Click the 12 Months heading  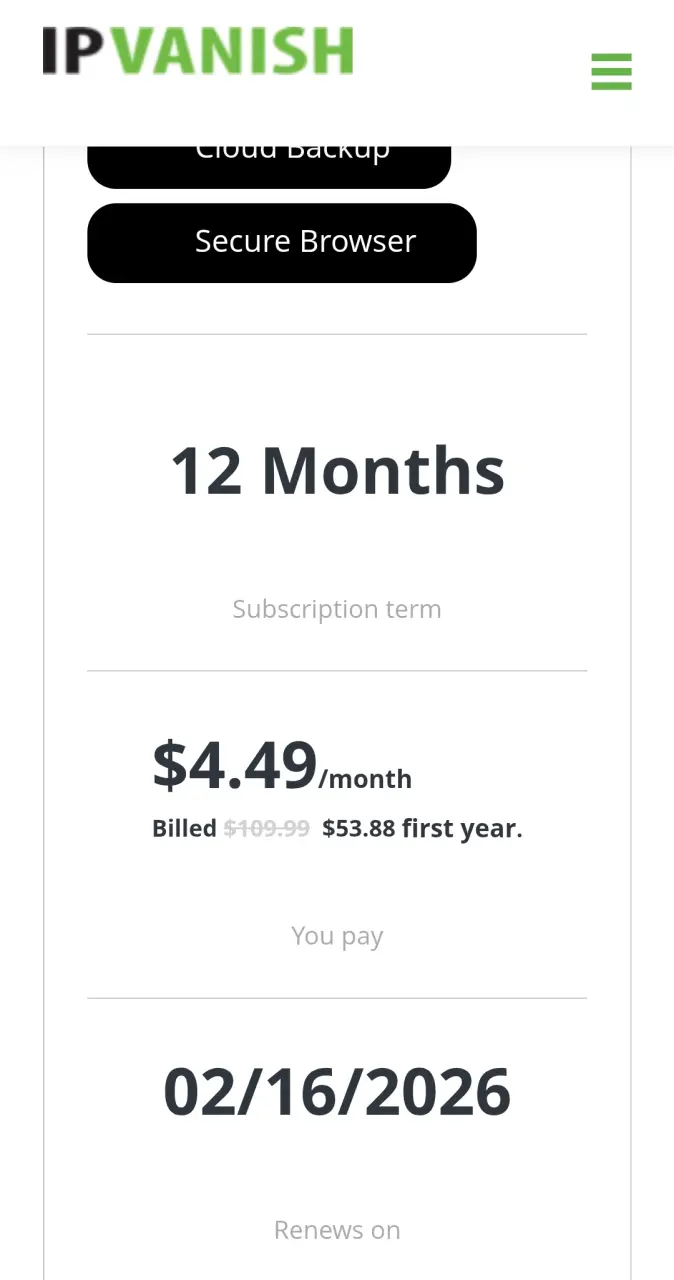pos(337,470)
